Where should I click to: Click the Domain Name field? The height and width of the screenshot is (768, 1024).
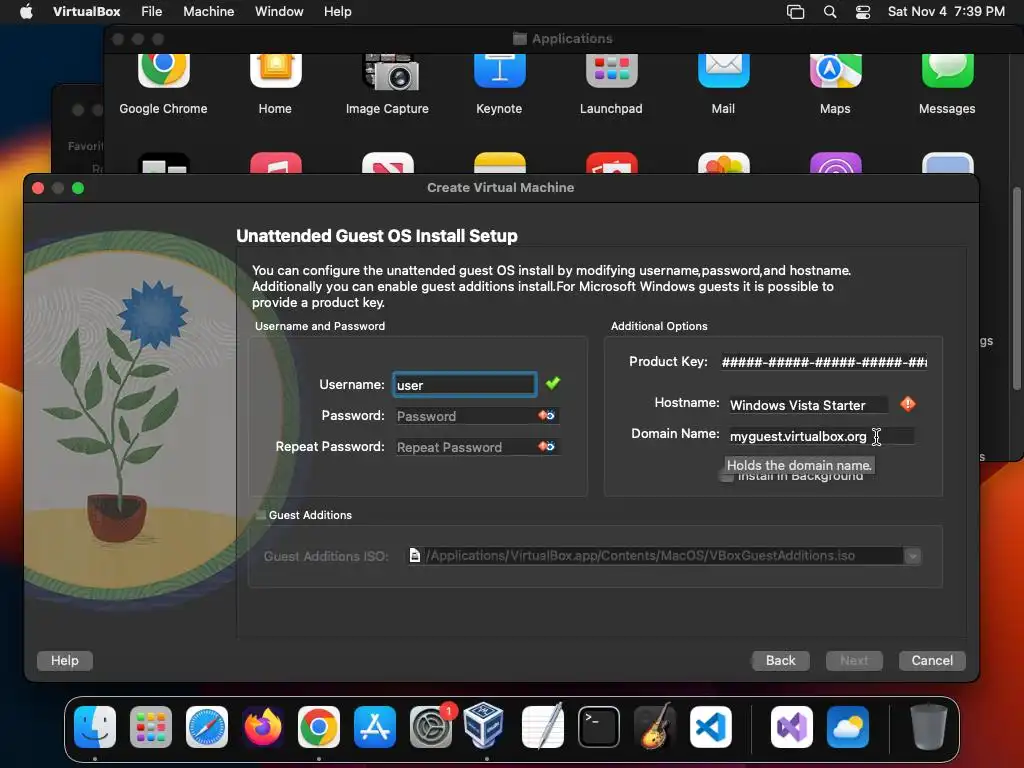coord(822,436)
